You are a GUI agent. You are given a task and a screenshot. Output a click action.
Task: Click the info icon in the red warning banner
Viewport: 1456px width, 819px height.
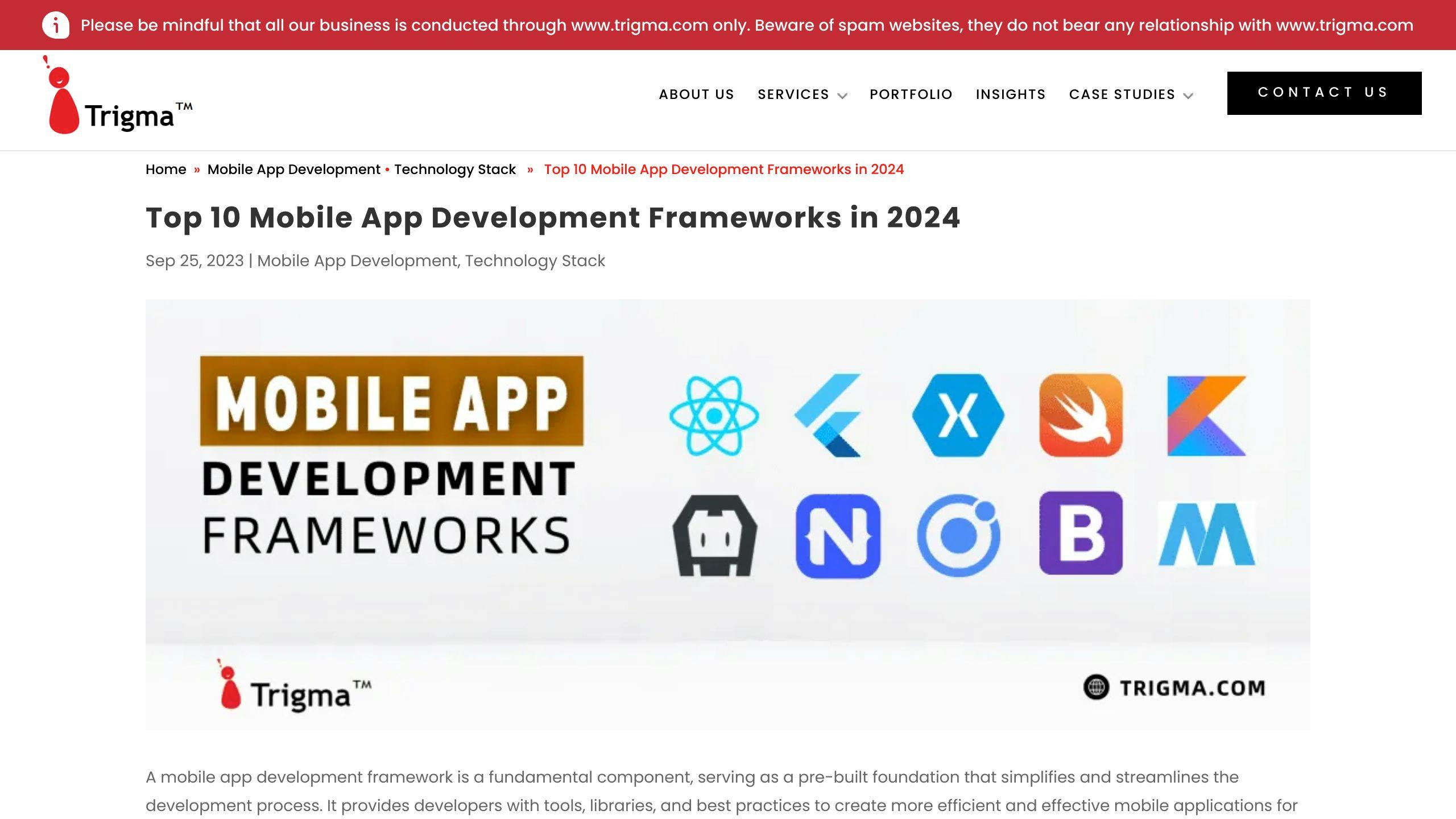pyautogui.click(x=56, y=24)
